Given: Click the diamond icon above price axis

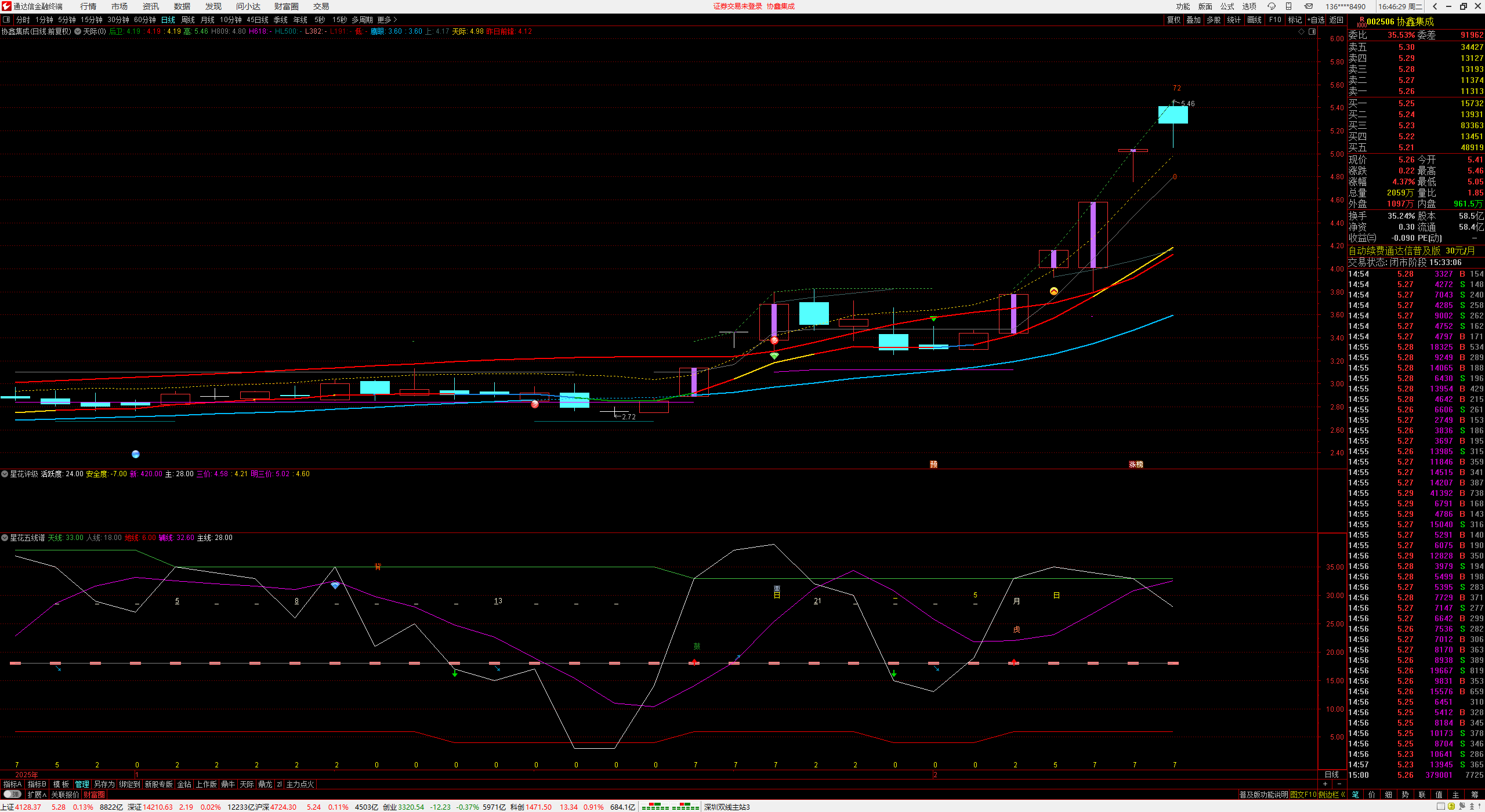Looking at the screenshot, I should pyautogui.click(x=1302, y=31).
